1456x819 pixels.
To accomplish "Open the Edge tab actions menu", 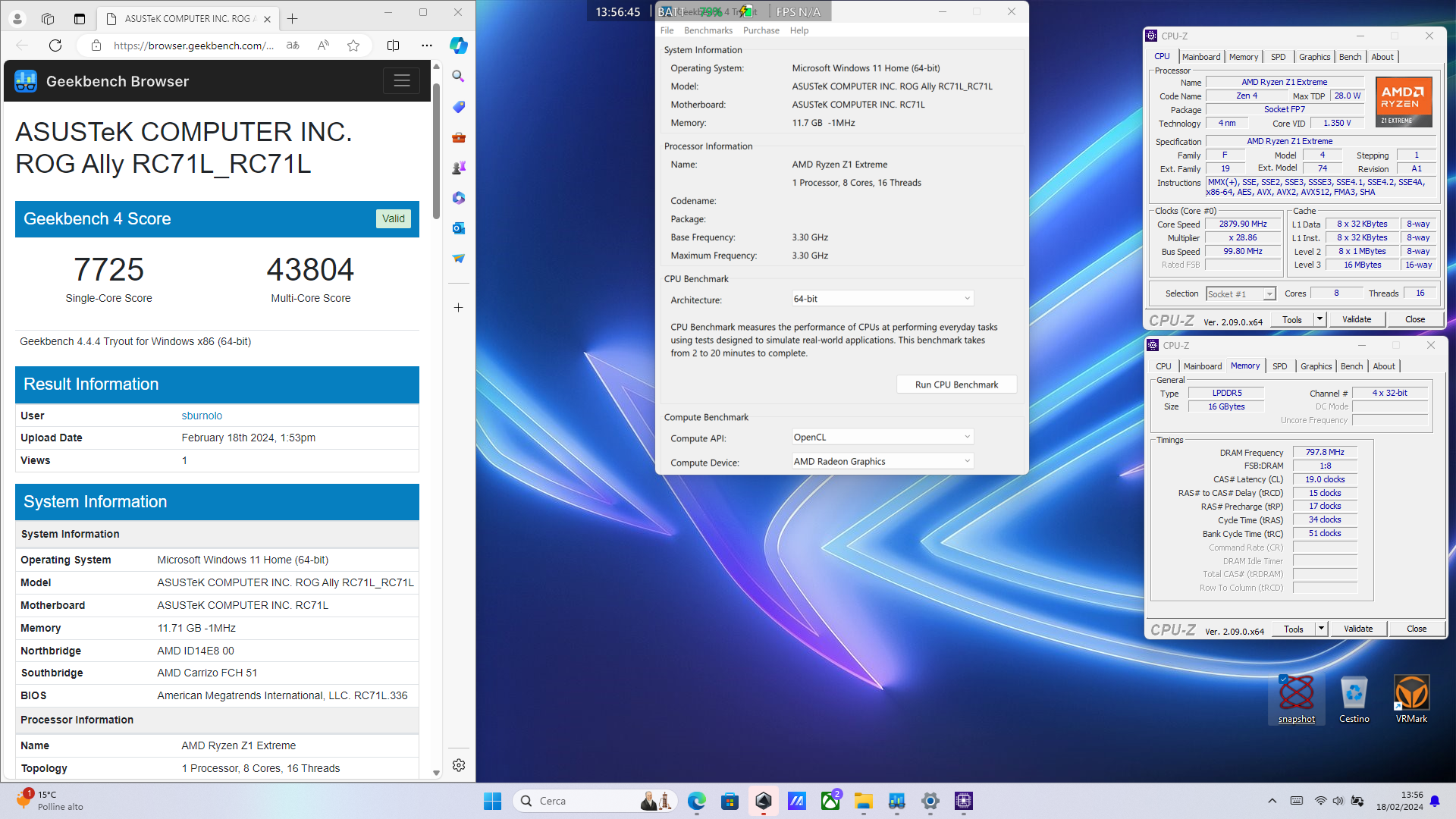I will (79, 19).
